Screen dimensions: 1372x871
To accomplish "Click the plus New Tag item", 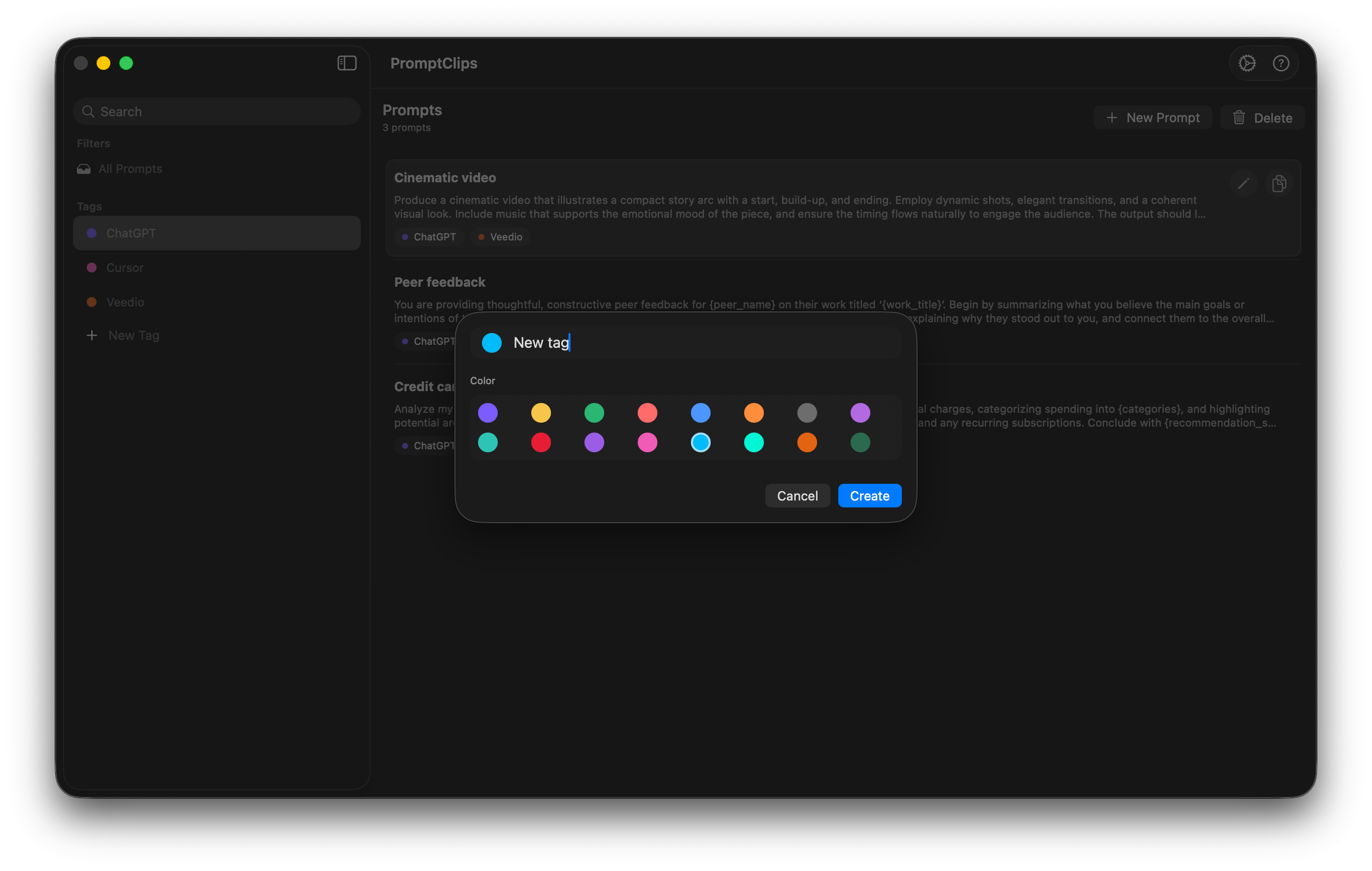I will tap(124, 335).
